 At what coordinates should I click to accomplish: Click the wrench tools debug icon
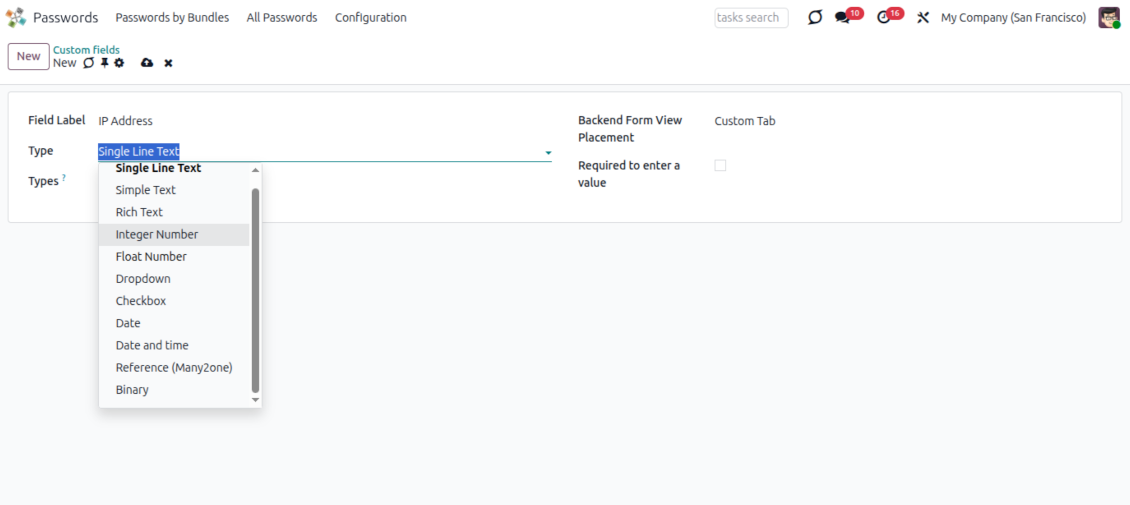point(923,18)
